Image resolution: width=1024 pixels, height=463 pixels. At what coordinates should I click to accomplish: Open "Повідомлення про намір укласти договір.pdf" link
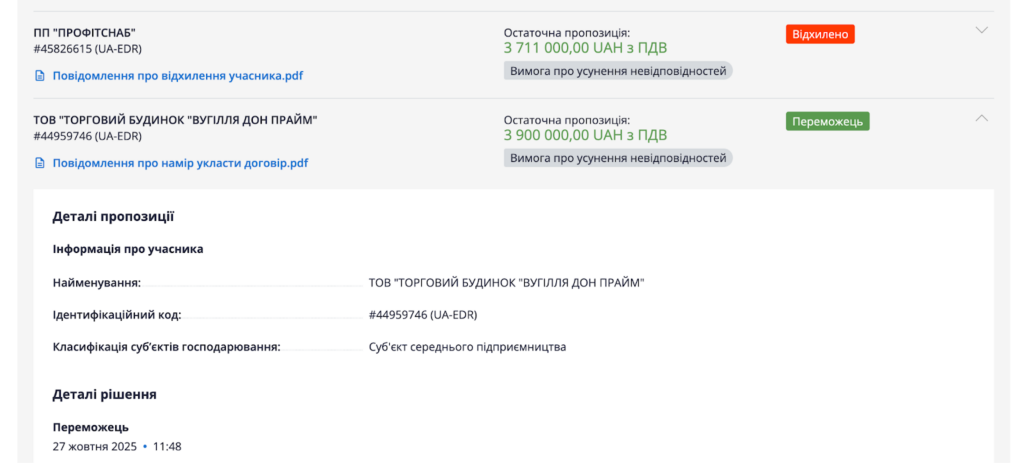coord(180,163)
